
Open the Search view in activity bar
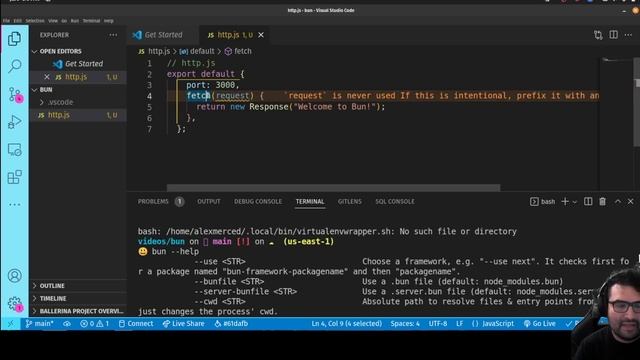[x=14, y=66]
